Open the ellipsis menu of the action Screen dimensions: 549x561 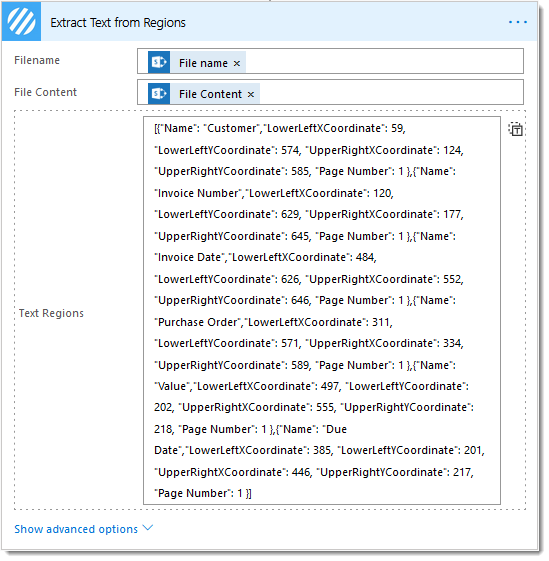coord(518,22)
